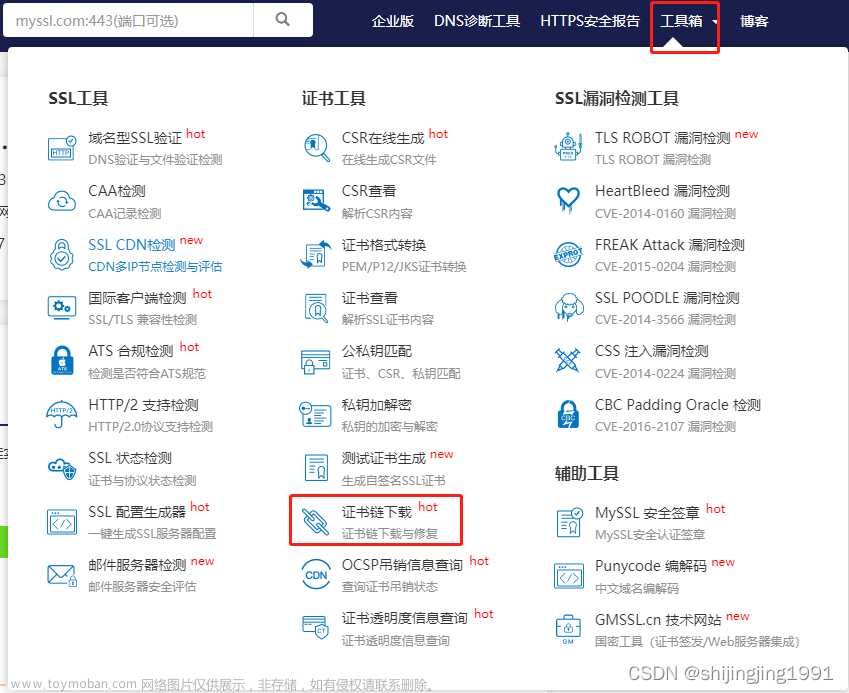Expand the 工具箱 dropdown menu
This screenshot has height=693, width=849.
(x=688, y=21)
